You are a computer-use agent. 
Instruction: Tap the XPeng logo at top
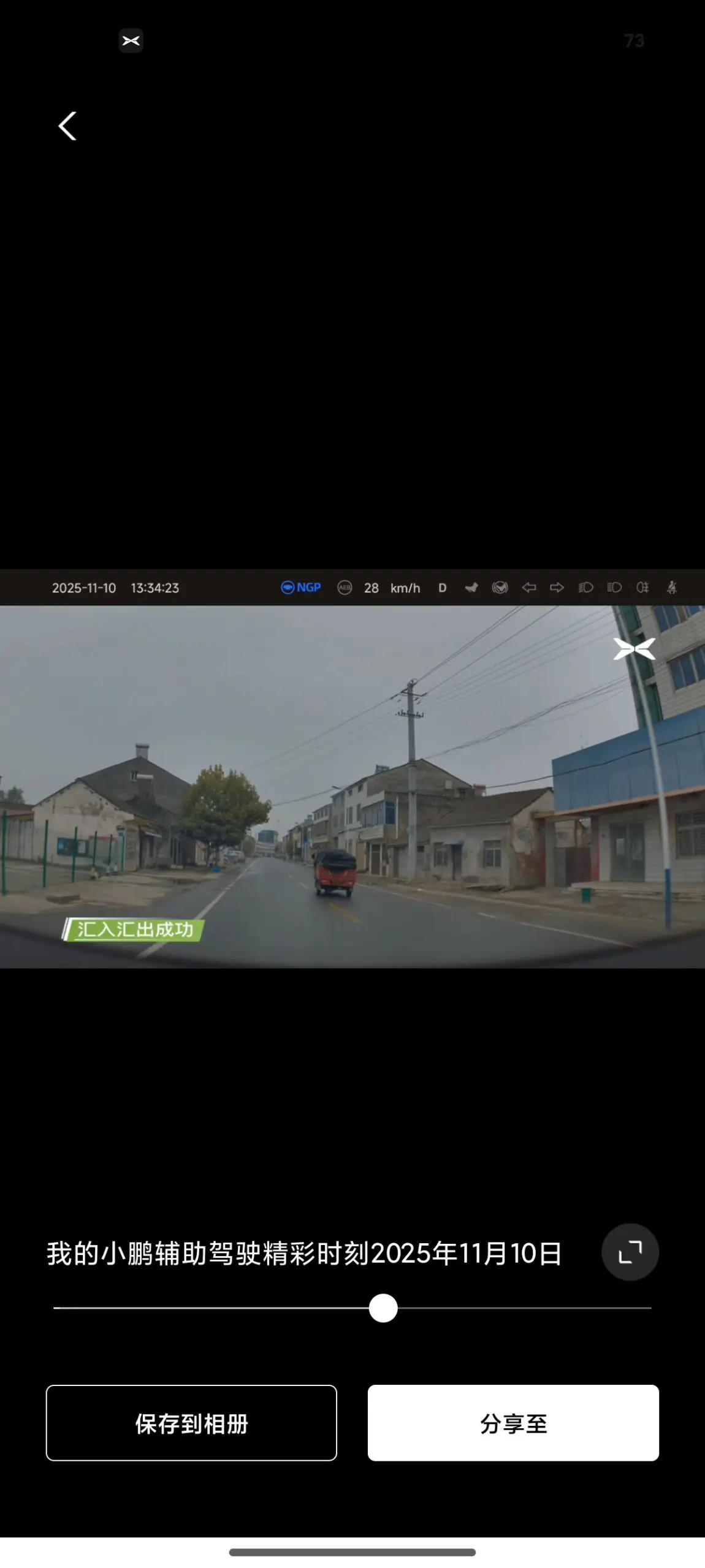(131, 40)
